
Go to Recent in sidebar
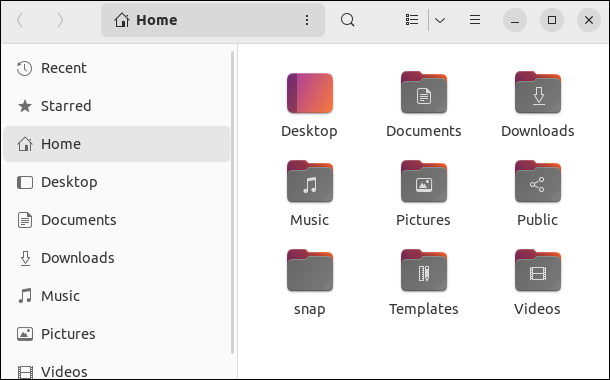[117, 68]
